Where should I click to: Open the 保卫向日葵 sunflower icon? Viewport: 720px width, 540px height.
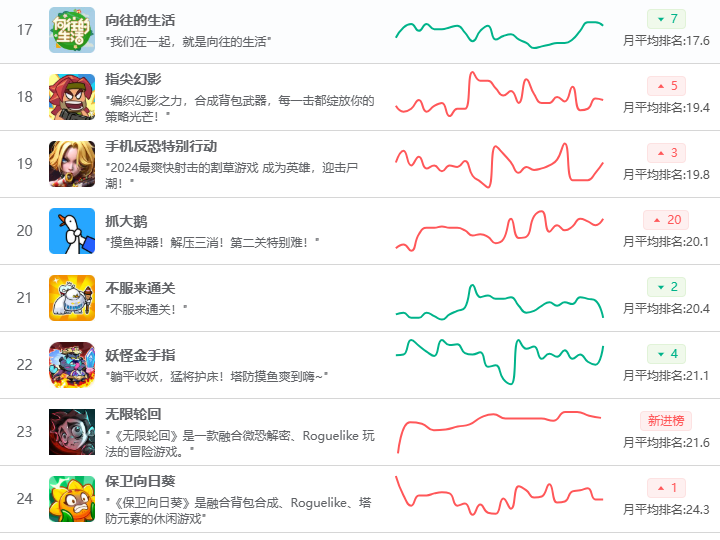tap(72, 498)
